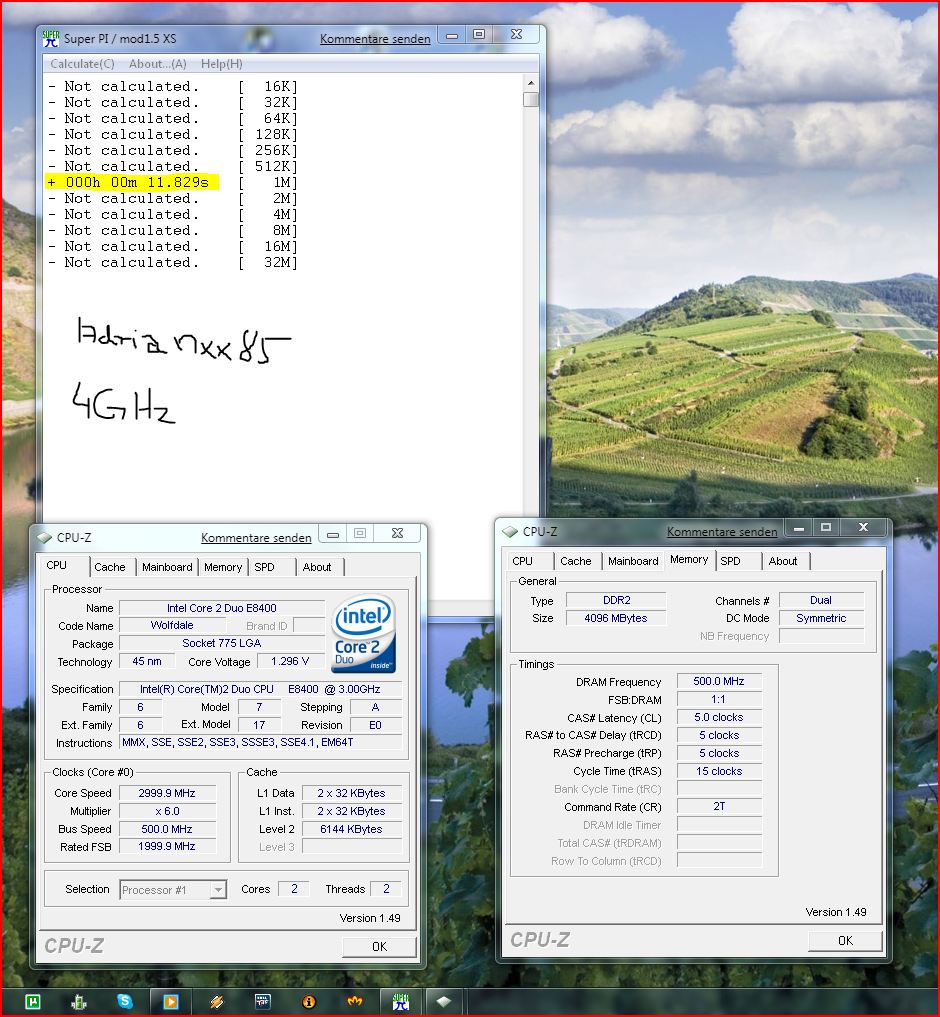Viewport: 940px width, 1017px height.
Task: Click the Core Speed 2999.9 MHz field
Action: point(167,793)
